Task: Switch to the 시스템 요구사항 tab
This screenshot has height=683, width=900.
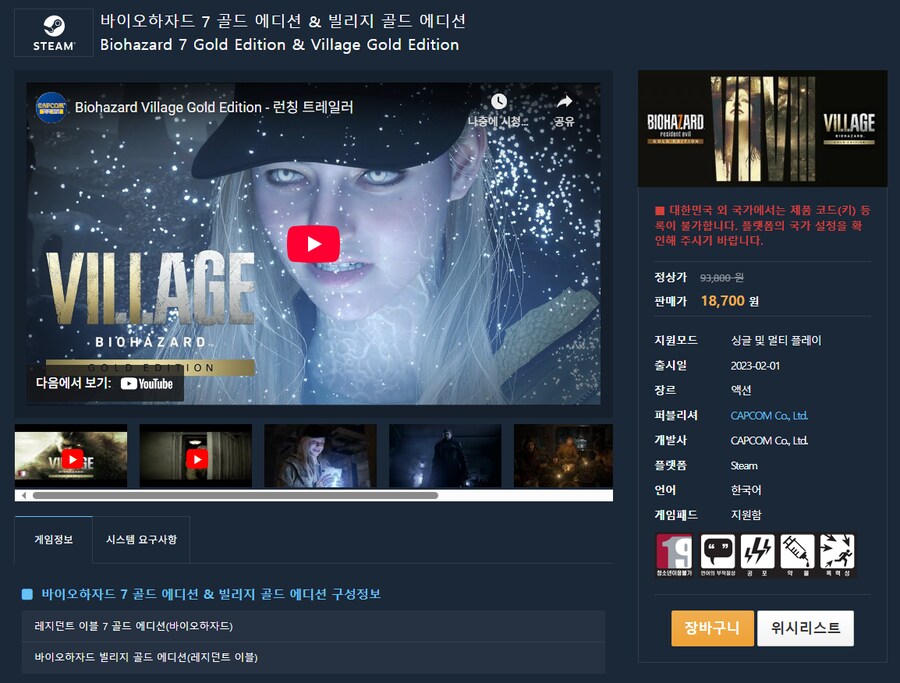Action: (x=141, y=540)
